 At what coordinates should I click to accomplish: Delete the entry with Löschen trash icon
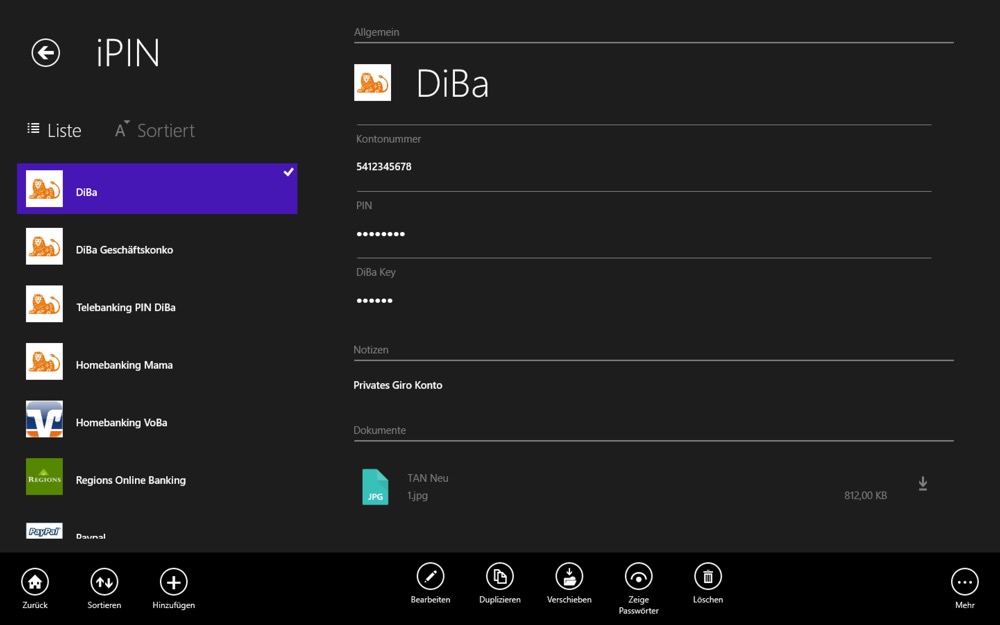click(x=707, y=577)
